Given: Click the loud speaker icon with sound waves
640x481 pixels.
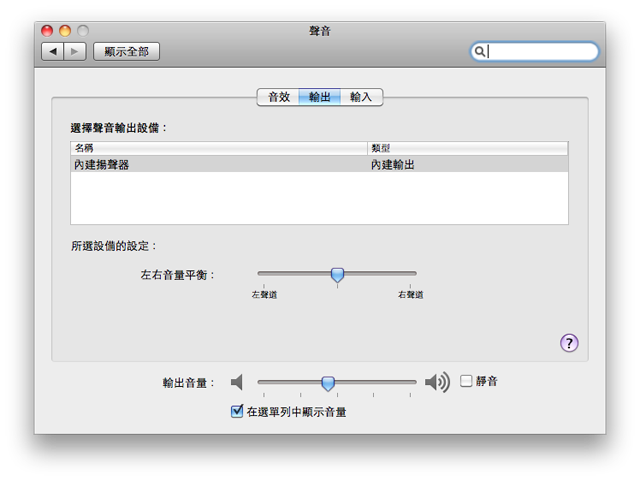Looking at the screenshot, I should click(x=437, y=383).
